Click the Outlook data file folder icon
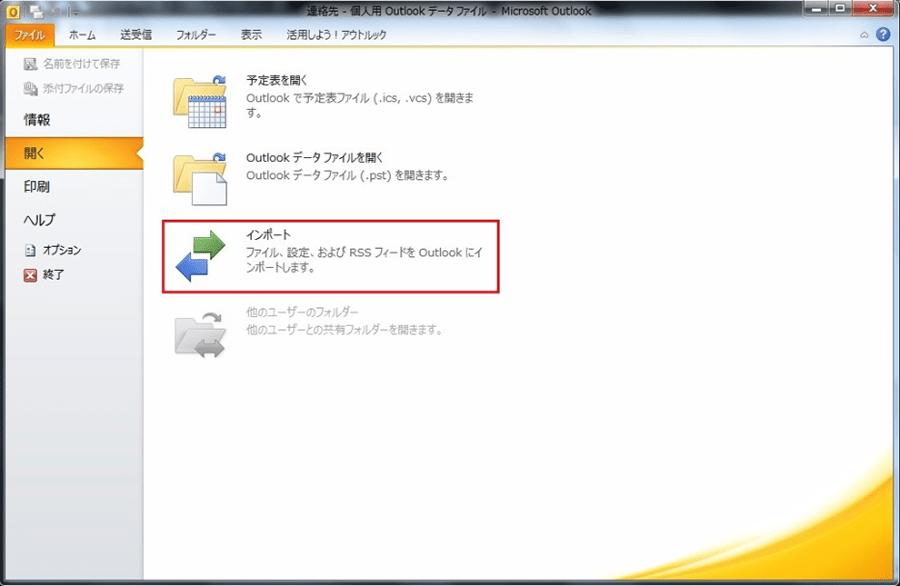 pyautogui.click(x=200, y=179)
